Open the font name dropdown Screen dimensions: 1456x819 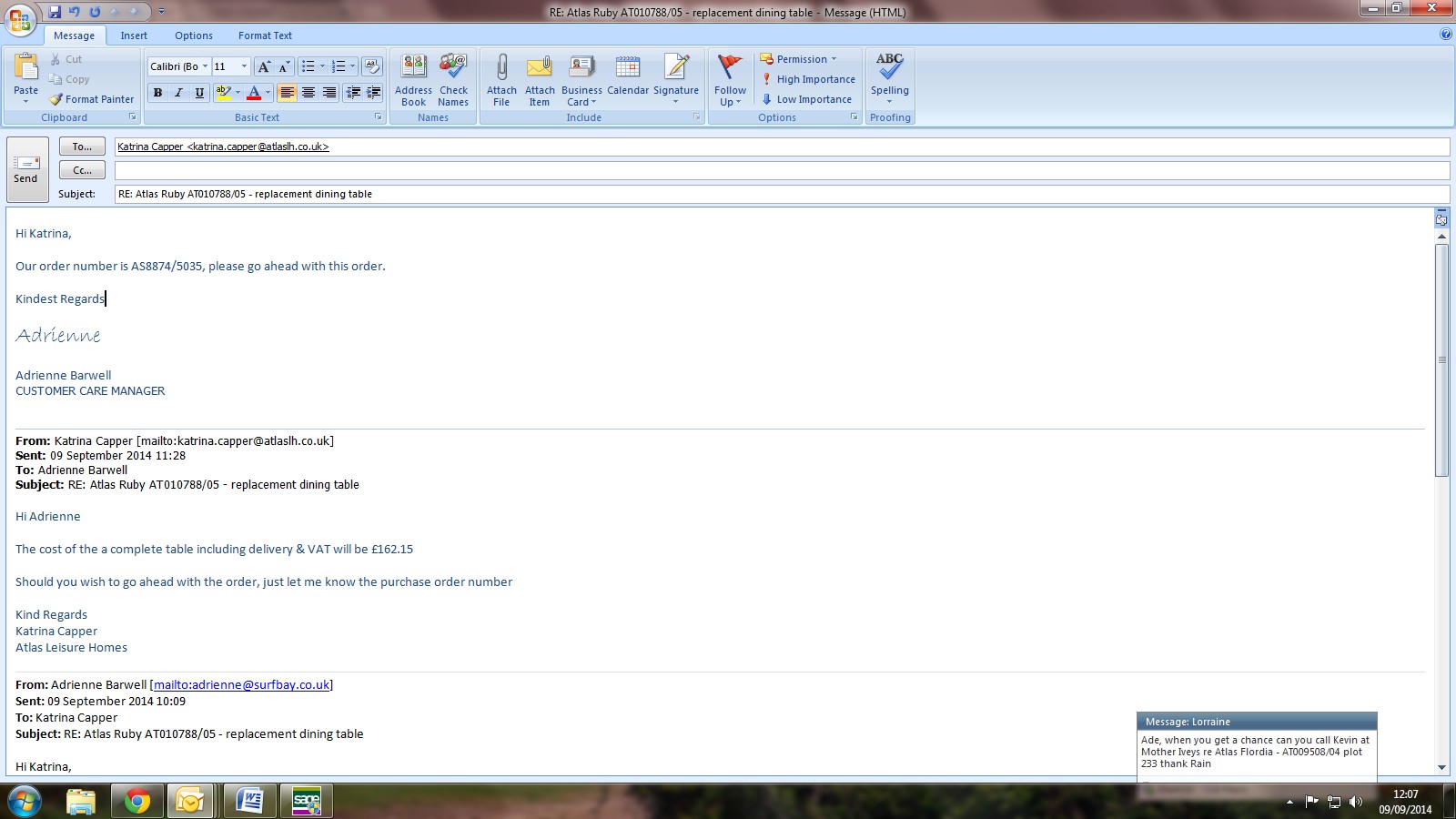(x=205, y=66)
